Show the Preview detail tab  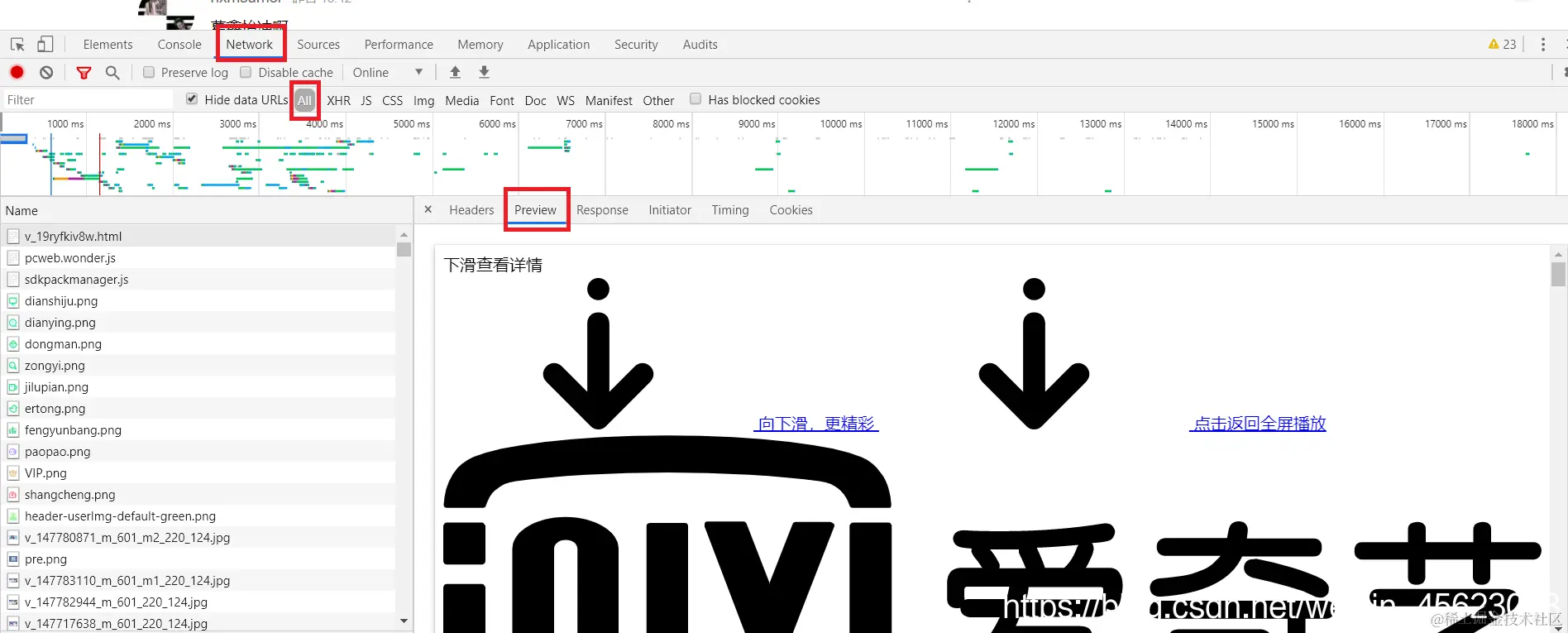tap(536, 210)
